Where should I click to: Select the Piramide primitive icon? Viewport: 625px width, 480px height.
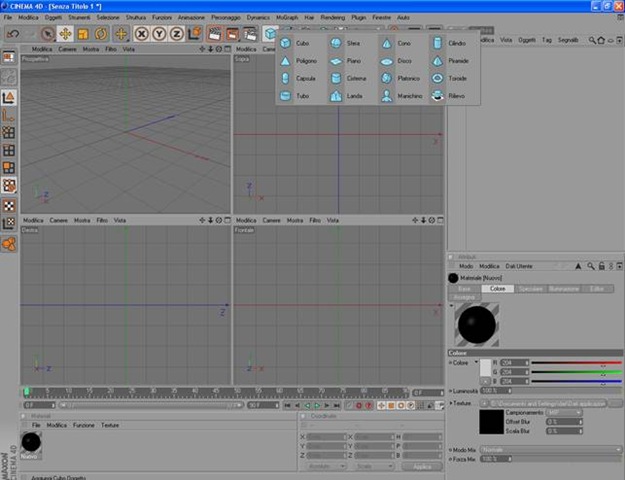pos(437,61)
